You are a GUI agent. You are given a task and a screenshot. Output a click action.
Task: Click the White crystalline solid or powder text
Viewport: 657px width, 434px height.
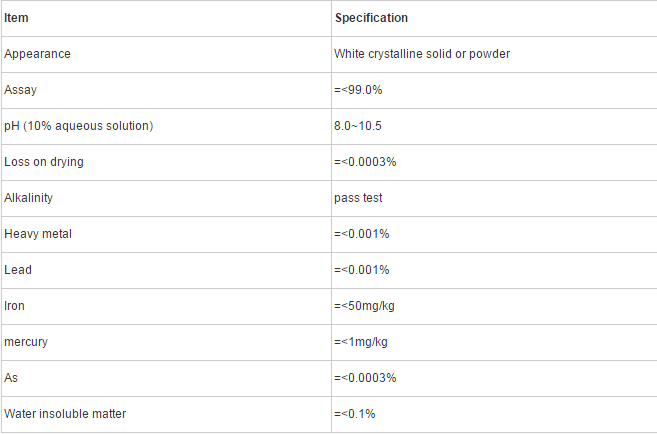[422, 54]
